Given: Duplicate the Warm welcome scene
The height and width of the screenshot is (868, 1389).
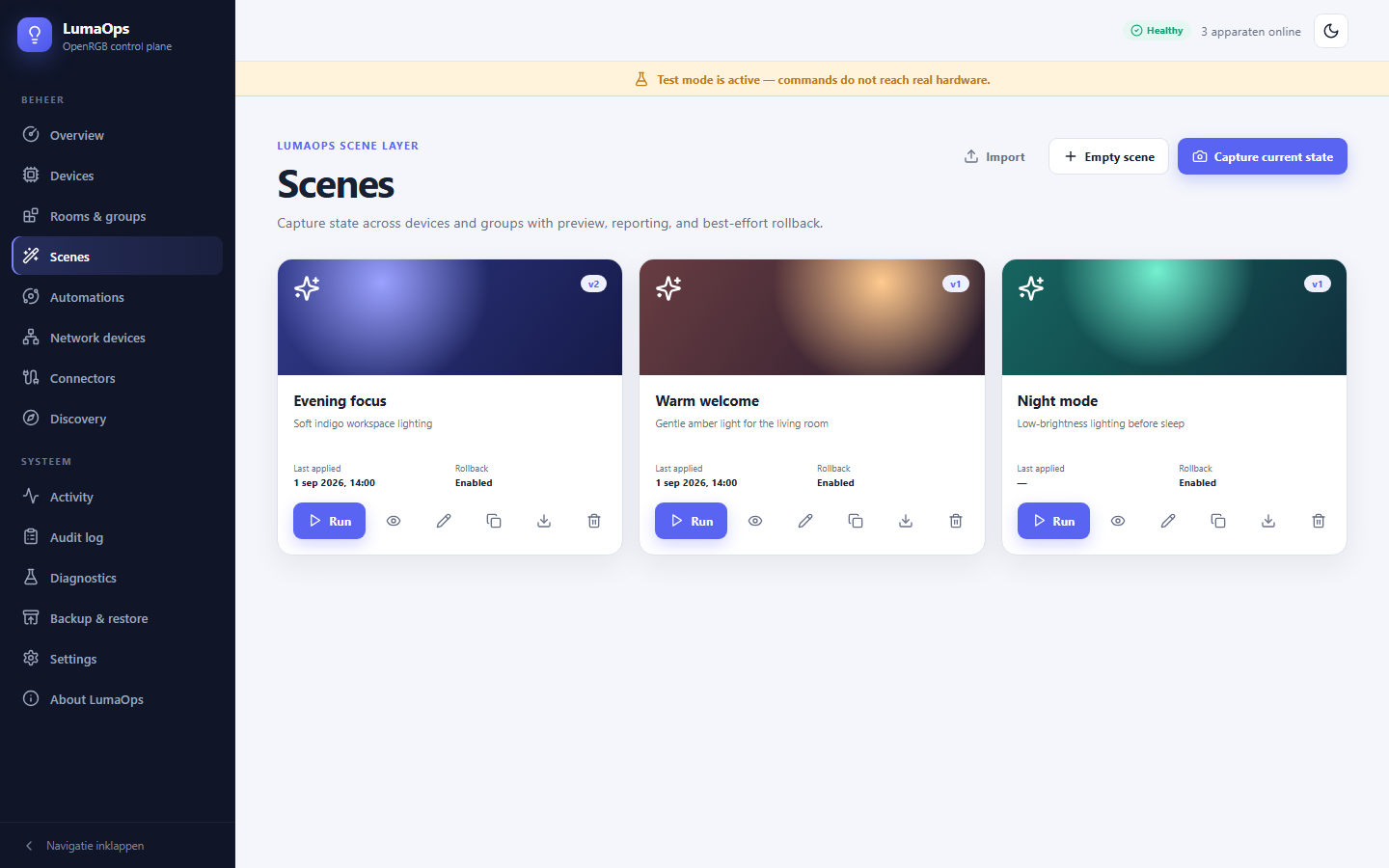Looking at the screenshot, I should [856, 521].
